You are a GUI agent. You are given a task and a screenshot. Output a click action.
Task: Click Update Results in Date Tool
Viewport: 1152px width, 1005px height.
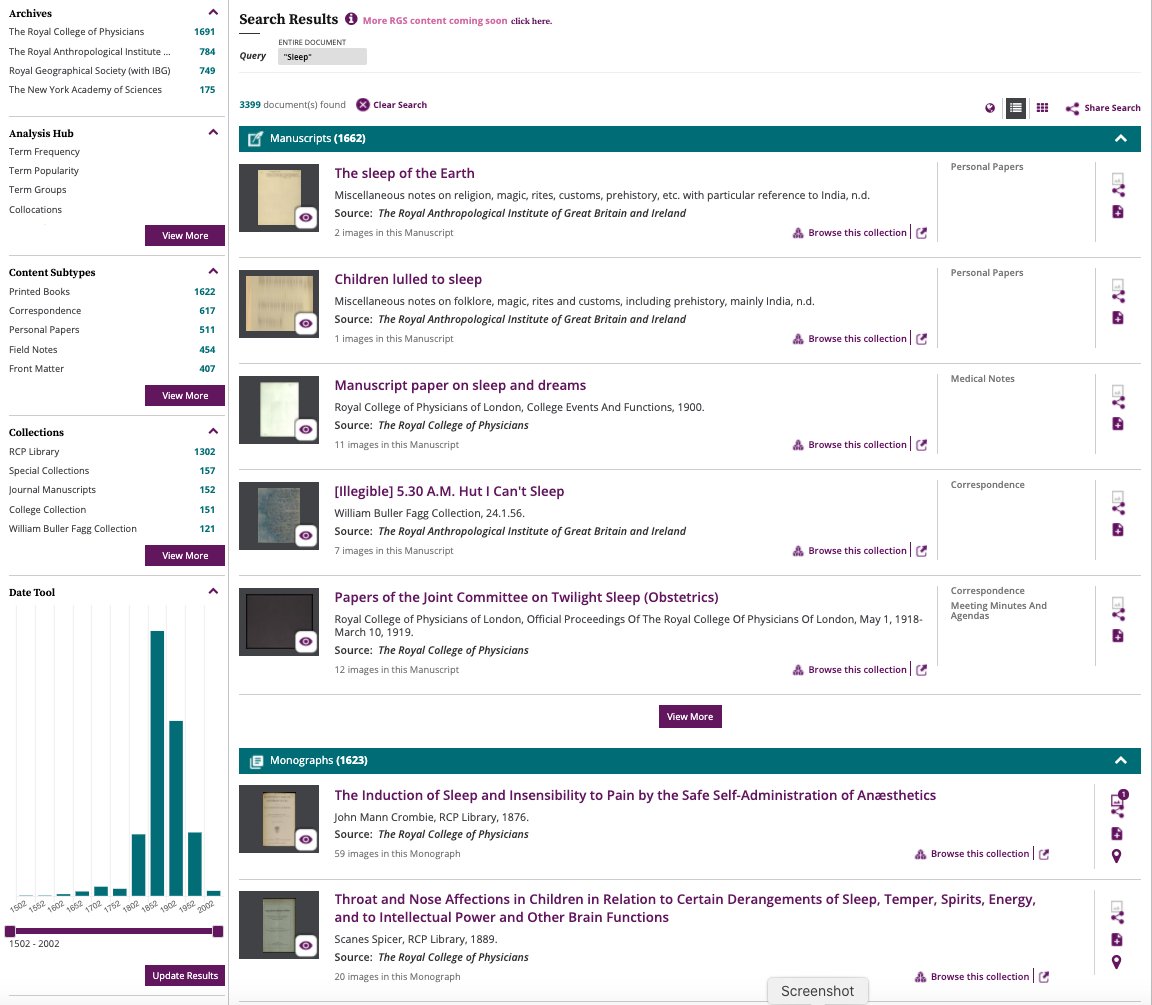(x=184, y=976)
